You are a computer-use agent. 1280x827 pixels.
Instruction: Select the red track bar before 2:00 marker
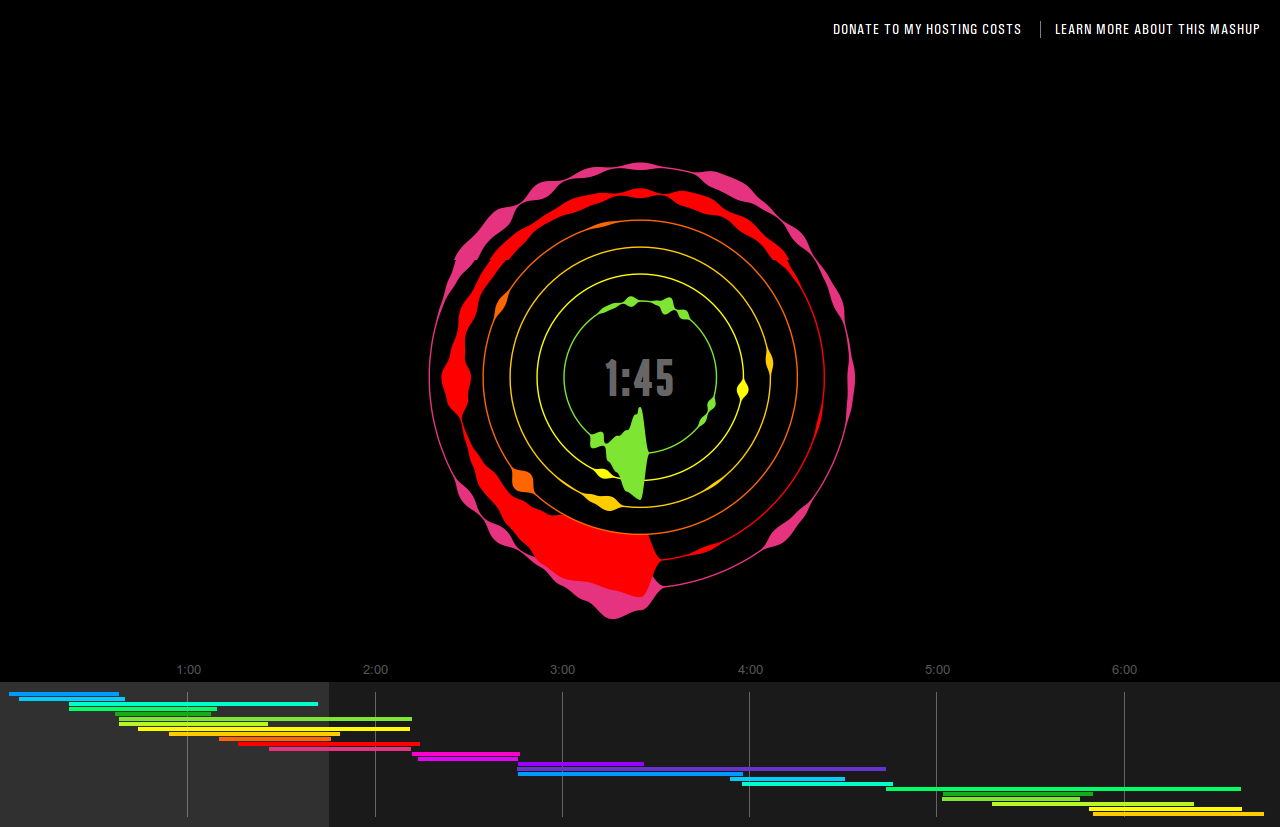[x=329, y=744]
